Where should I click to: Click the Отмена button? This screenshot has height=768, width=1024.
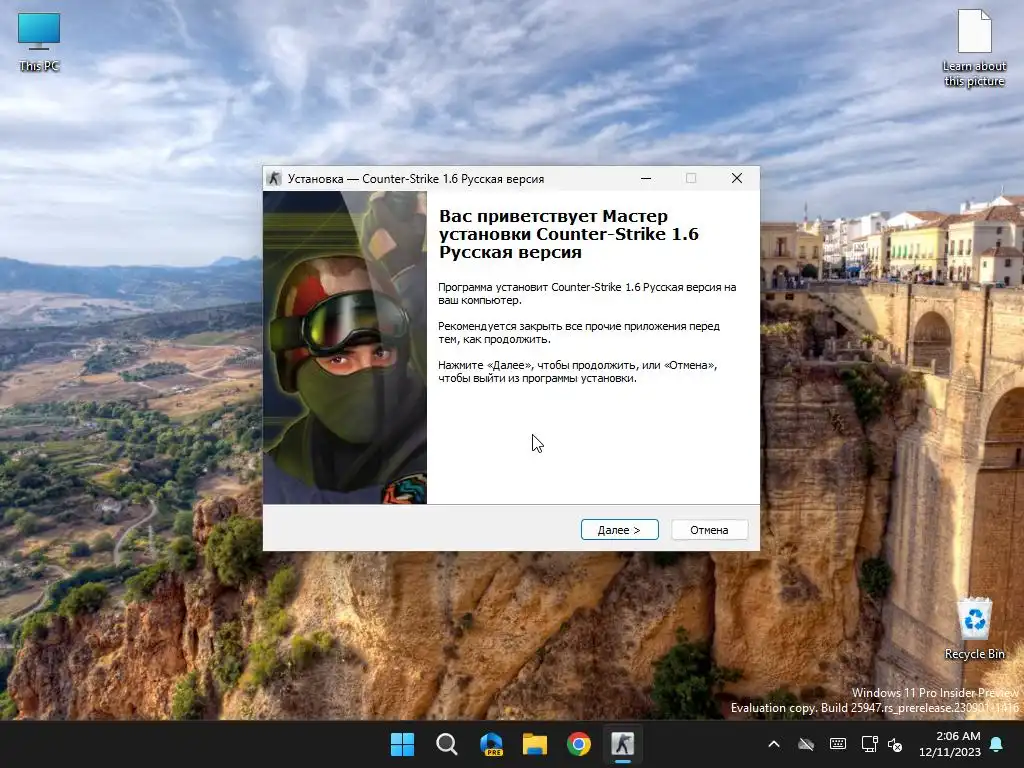click(x=709, y=530)
